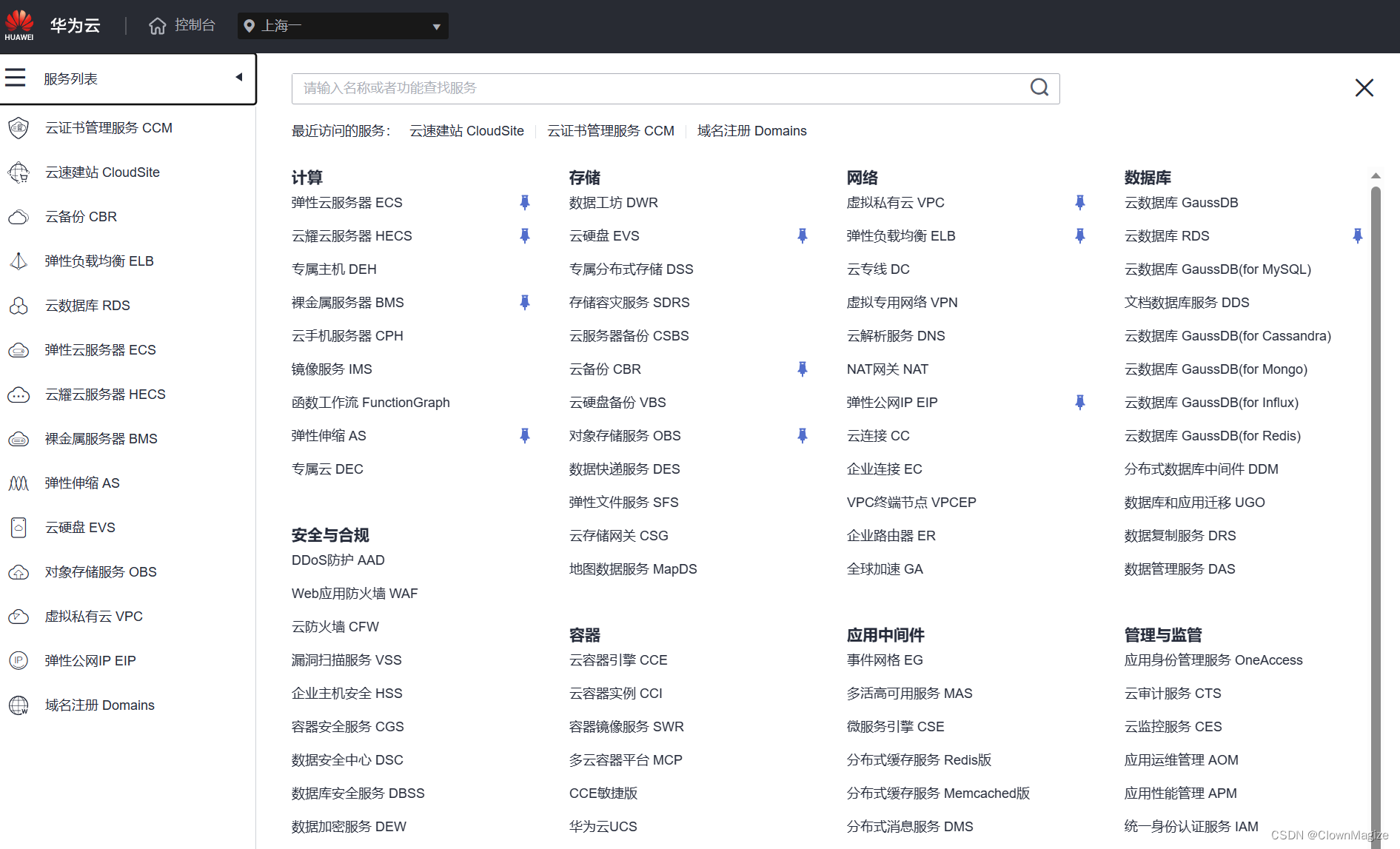The width and height of the screenshot is (1400, 849).
Task: Unpin 裸金属服务器 BMS in the 计算 list
Action: (x=525, y=302)
